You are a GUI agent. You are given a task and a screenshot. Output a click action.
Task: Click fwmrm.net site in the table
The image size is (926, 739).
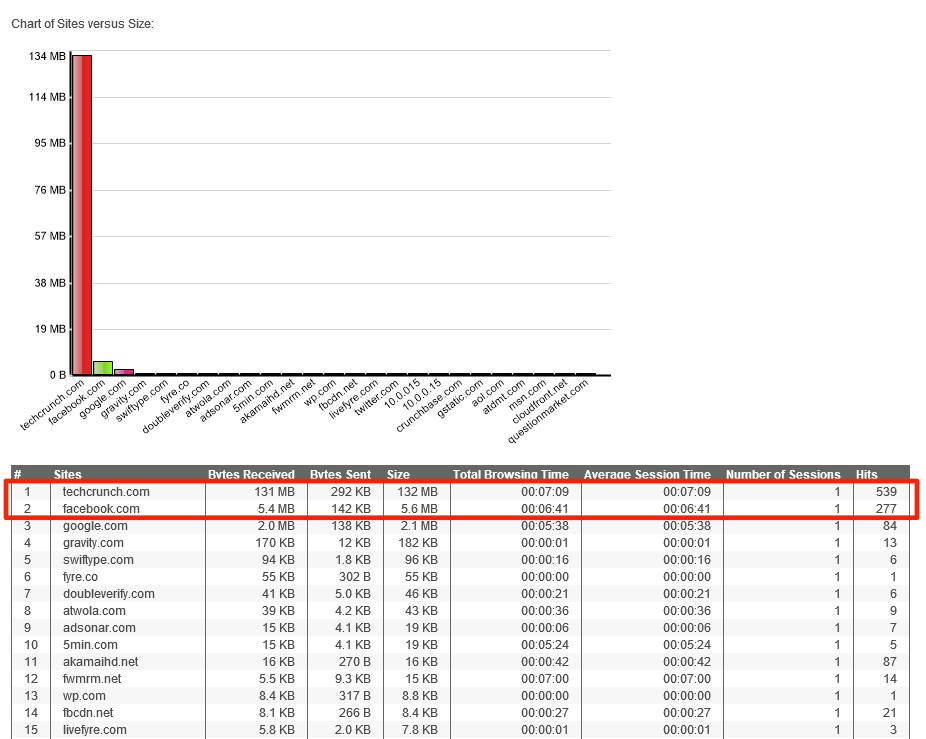[x=92, y=679]
